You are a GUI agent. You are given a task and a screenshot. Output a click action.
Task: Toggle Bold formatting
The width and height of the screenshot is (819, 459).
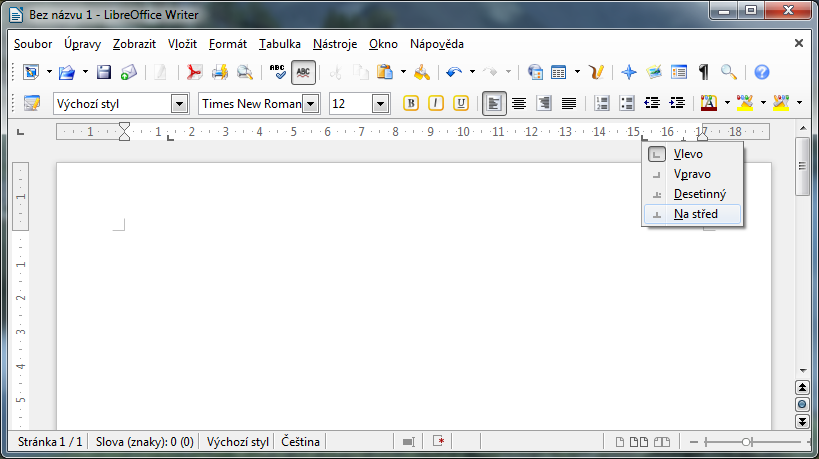point(411,103)
